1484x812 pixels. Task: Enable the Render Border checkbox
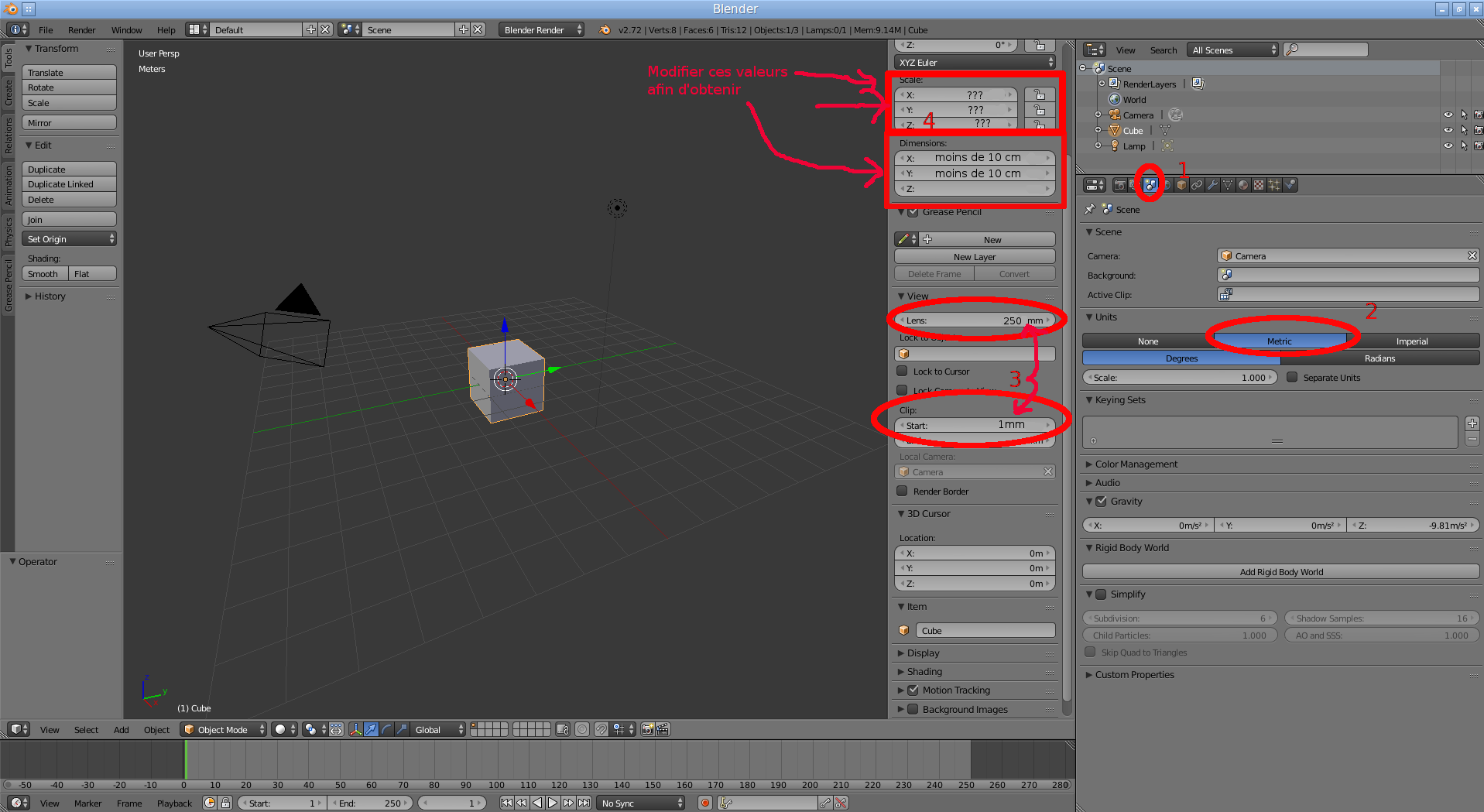[x=902, y=491]
